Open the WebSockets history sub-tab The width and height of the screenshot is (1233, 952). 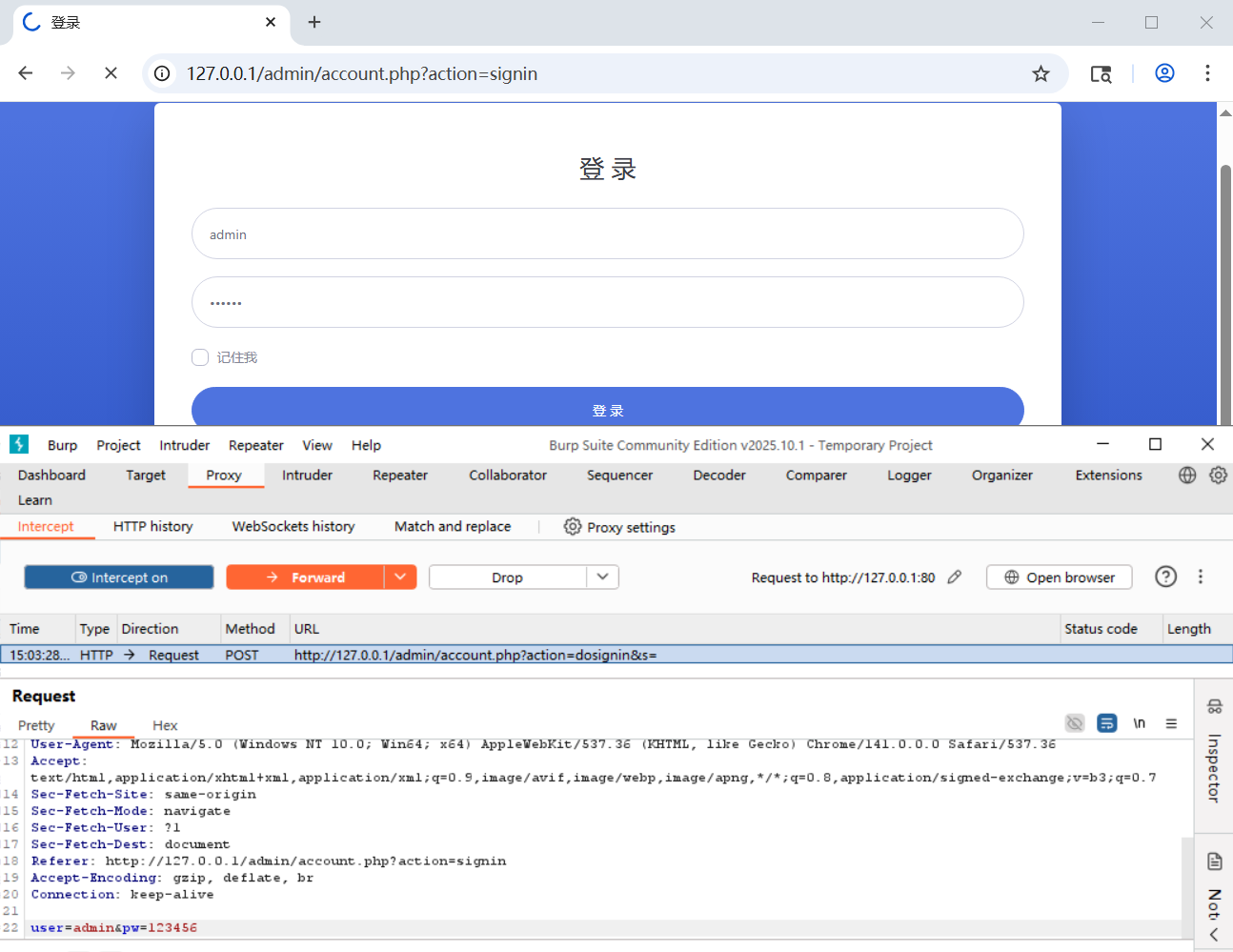293,526
